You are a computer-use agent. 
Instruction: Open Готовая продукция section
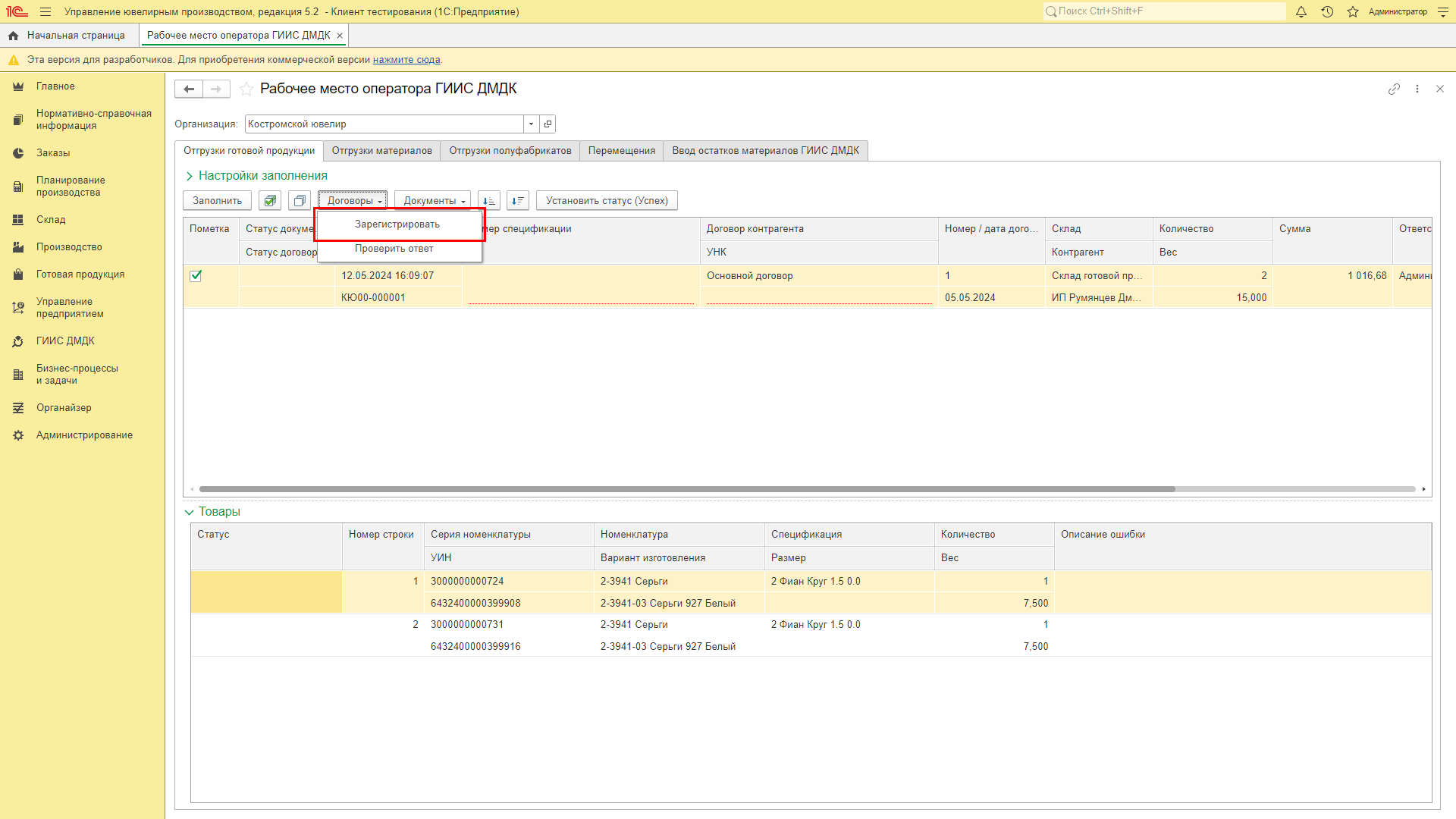point(82,275)
